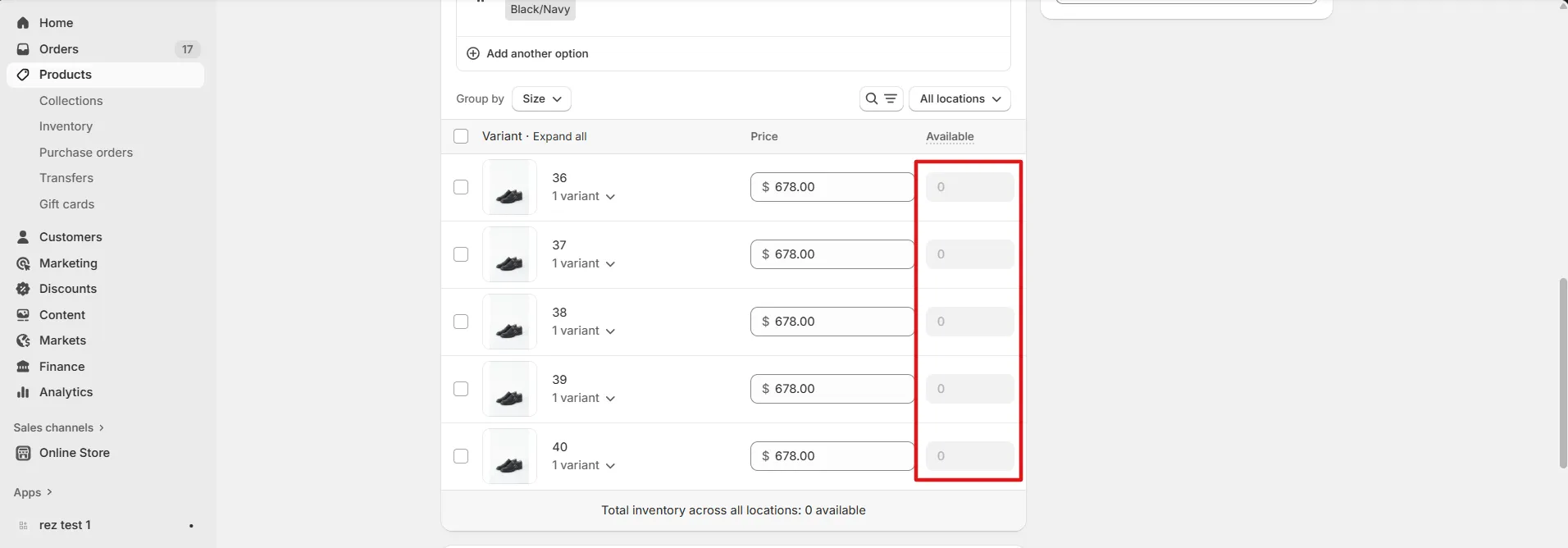Click Expand all variants link
Viewport: 1568px width, 548px height.
pyautogui.click(x=560, y=136)
